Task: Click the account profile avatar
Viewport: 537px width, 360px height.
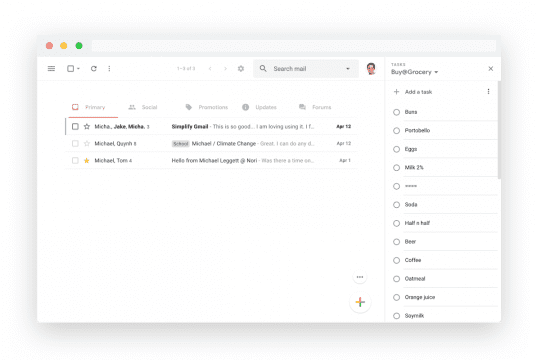Action: pos(371,69)
